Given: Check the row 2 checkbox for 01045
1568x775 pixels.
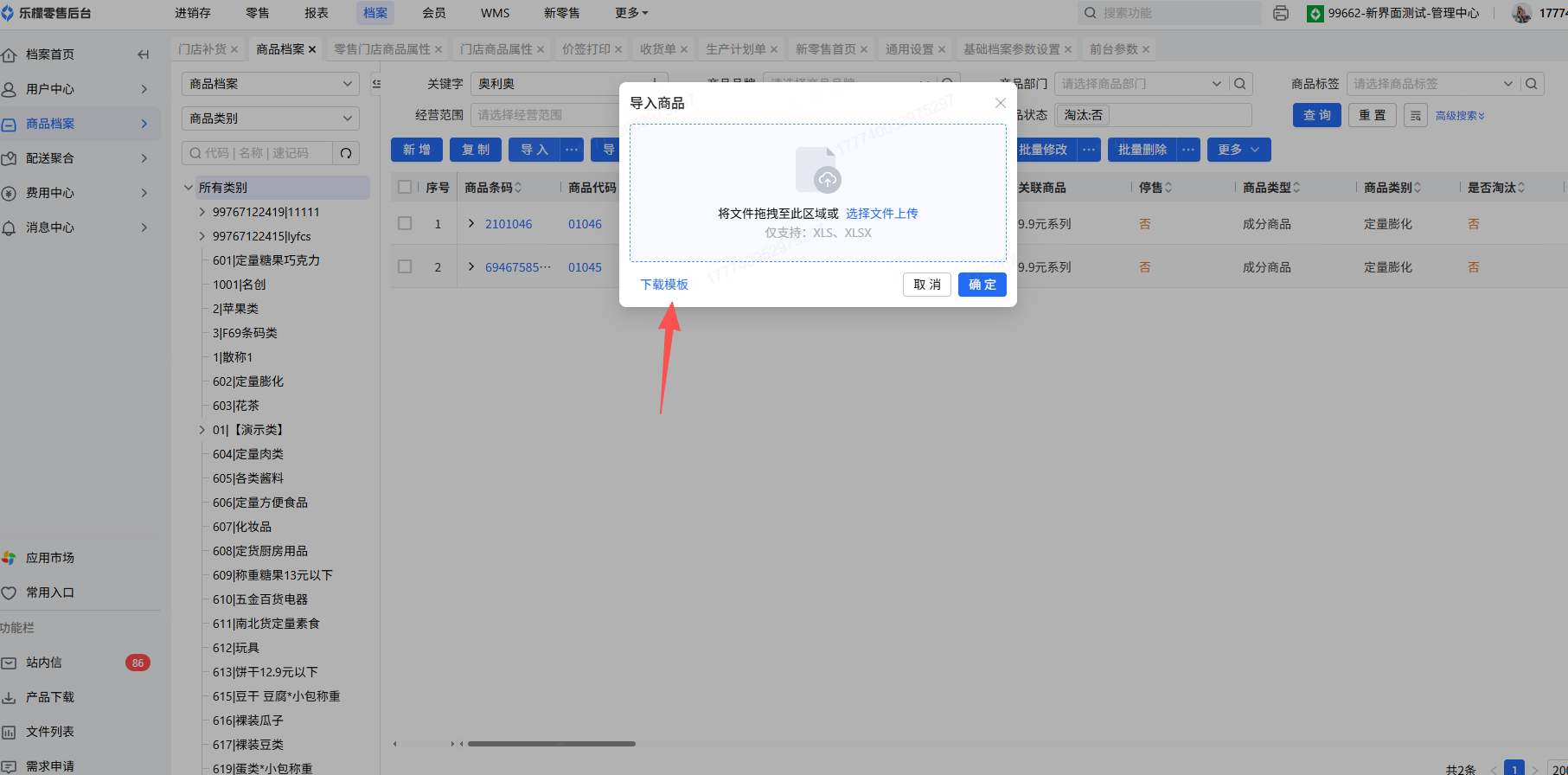Looking at the screenshot, I should (x=405, y=266).
